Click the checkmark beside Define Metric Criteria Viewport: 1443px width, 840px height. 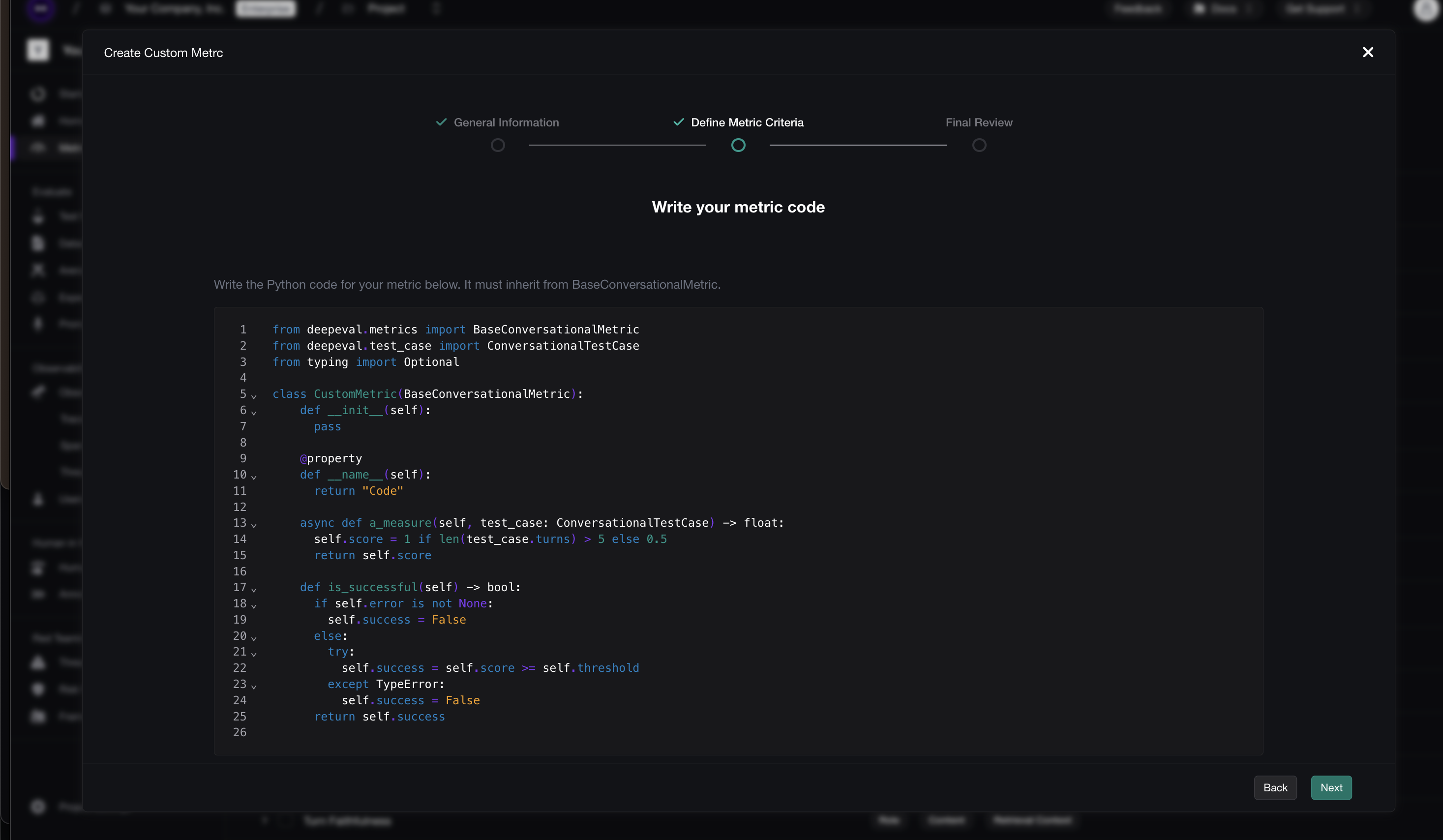(678, 122)
